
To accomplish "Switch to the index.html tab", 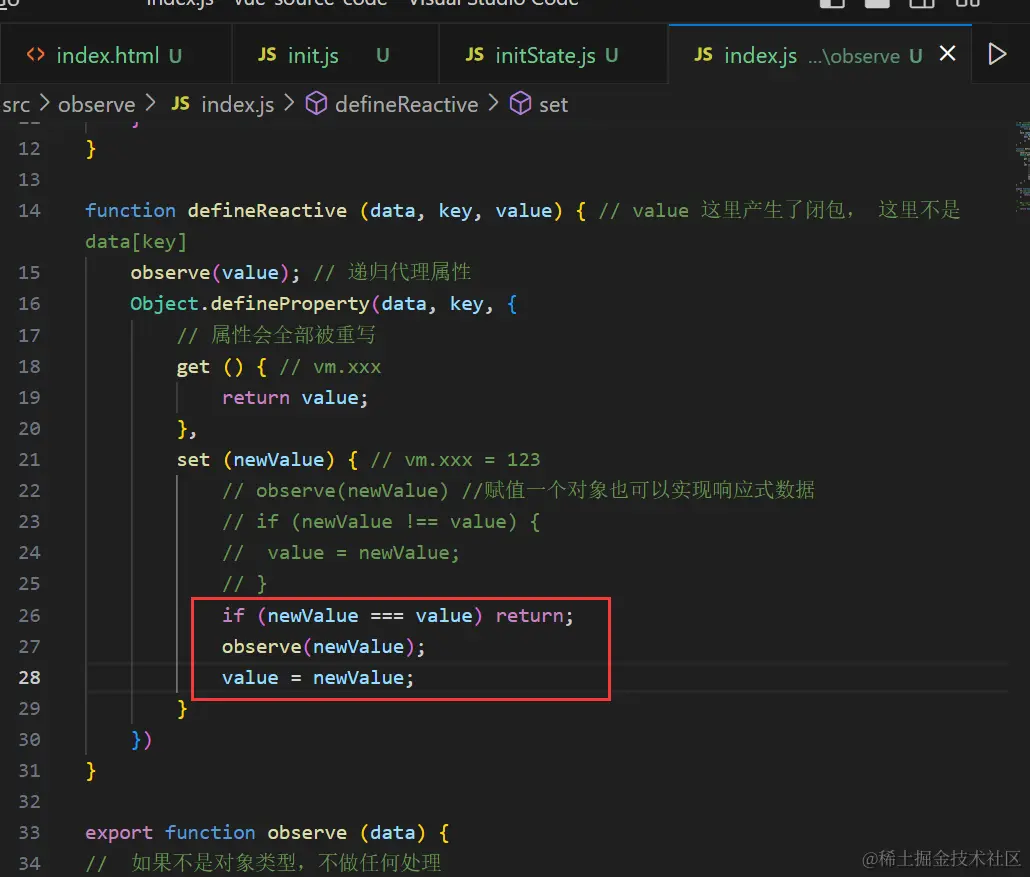I will (x=116, y=55).
